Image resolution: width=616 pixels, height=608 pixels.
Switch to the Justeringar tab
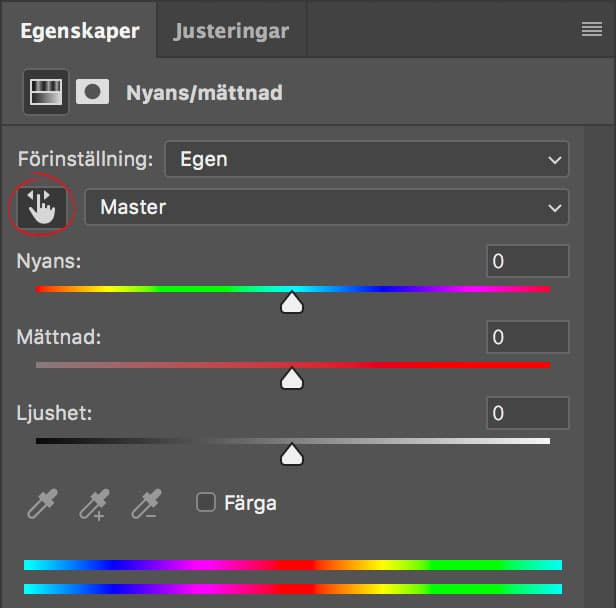231,31
